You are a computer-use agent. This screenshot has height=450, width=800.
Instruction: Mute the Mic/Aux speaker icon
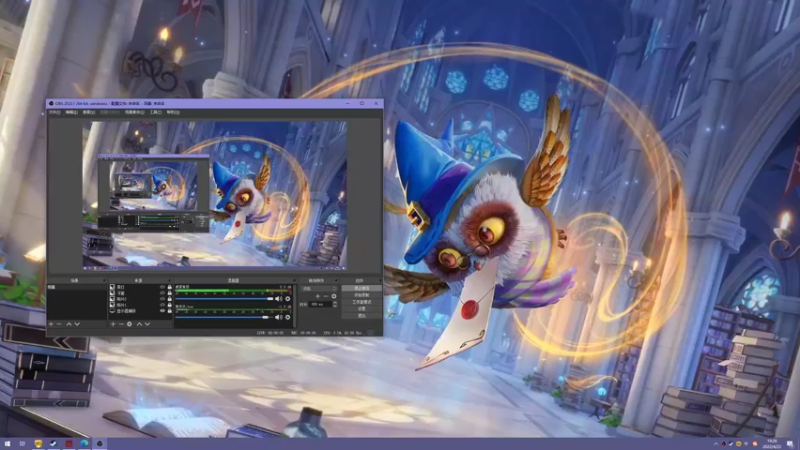tap(279, 317)
